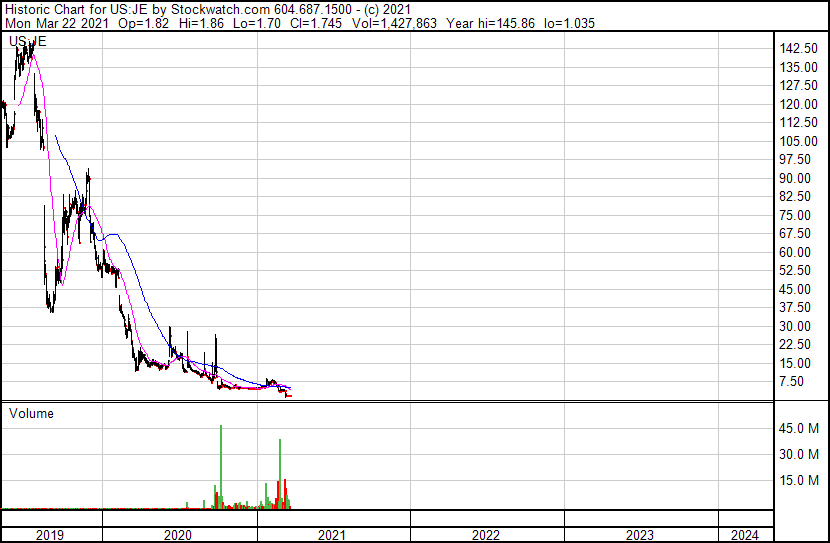The width and height of the screenshot is (830, 543).
Task: Click the 105.00 price axis label
Action: tap(800, 141)
